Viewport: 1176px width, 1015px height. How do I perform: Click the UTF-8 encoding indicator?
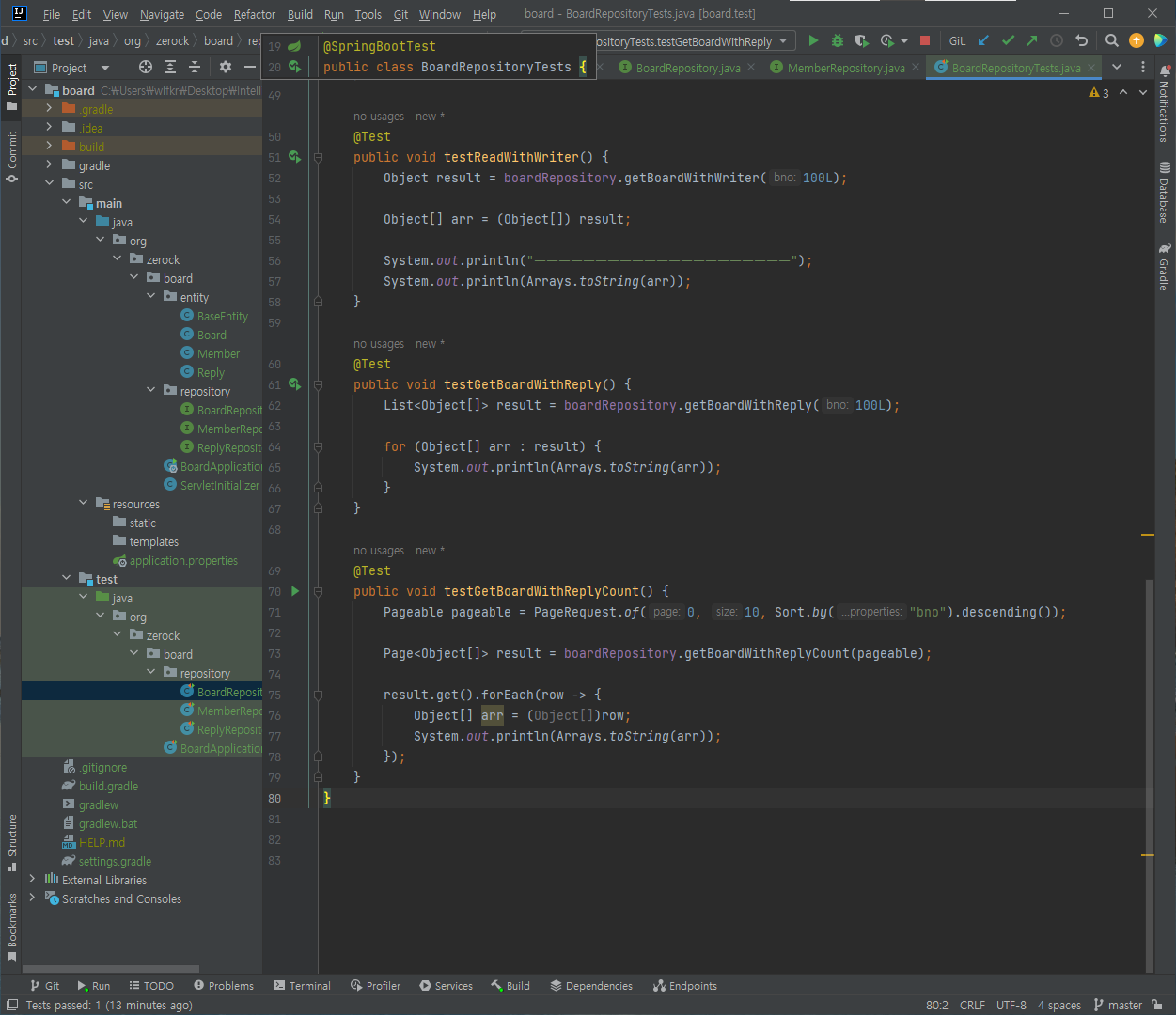coord(1011,1005)
